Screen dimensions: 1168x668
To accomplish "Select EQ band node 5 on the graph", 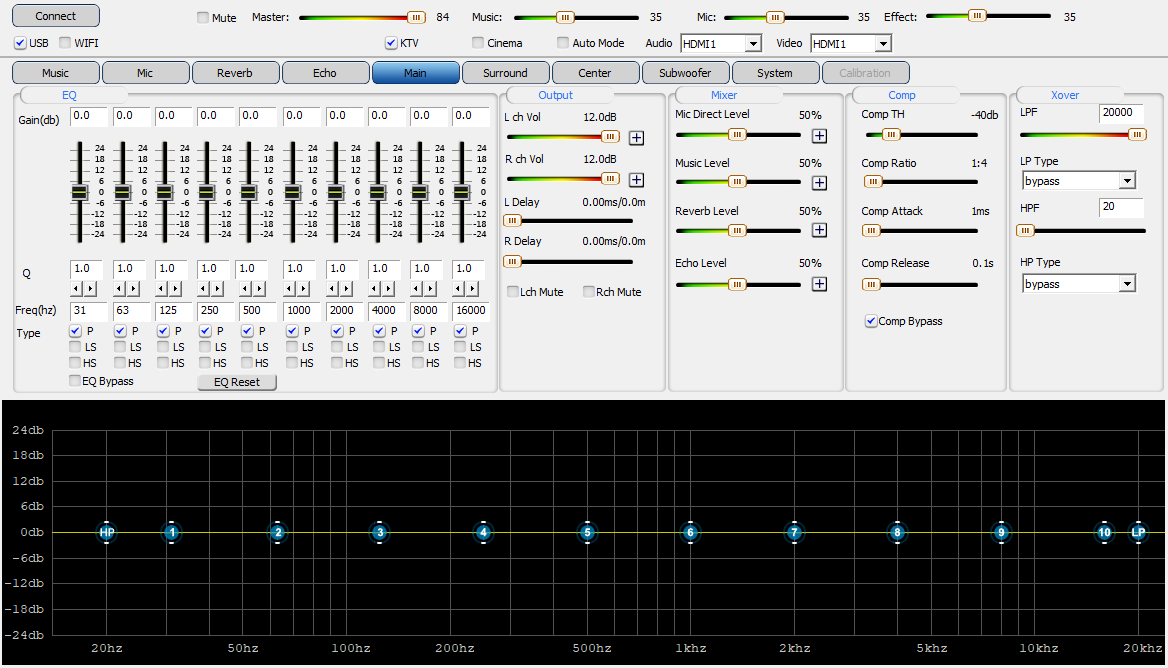I will [x=587, y=533].
